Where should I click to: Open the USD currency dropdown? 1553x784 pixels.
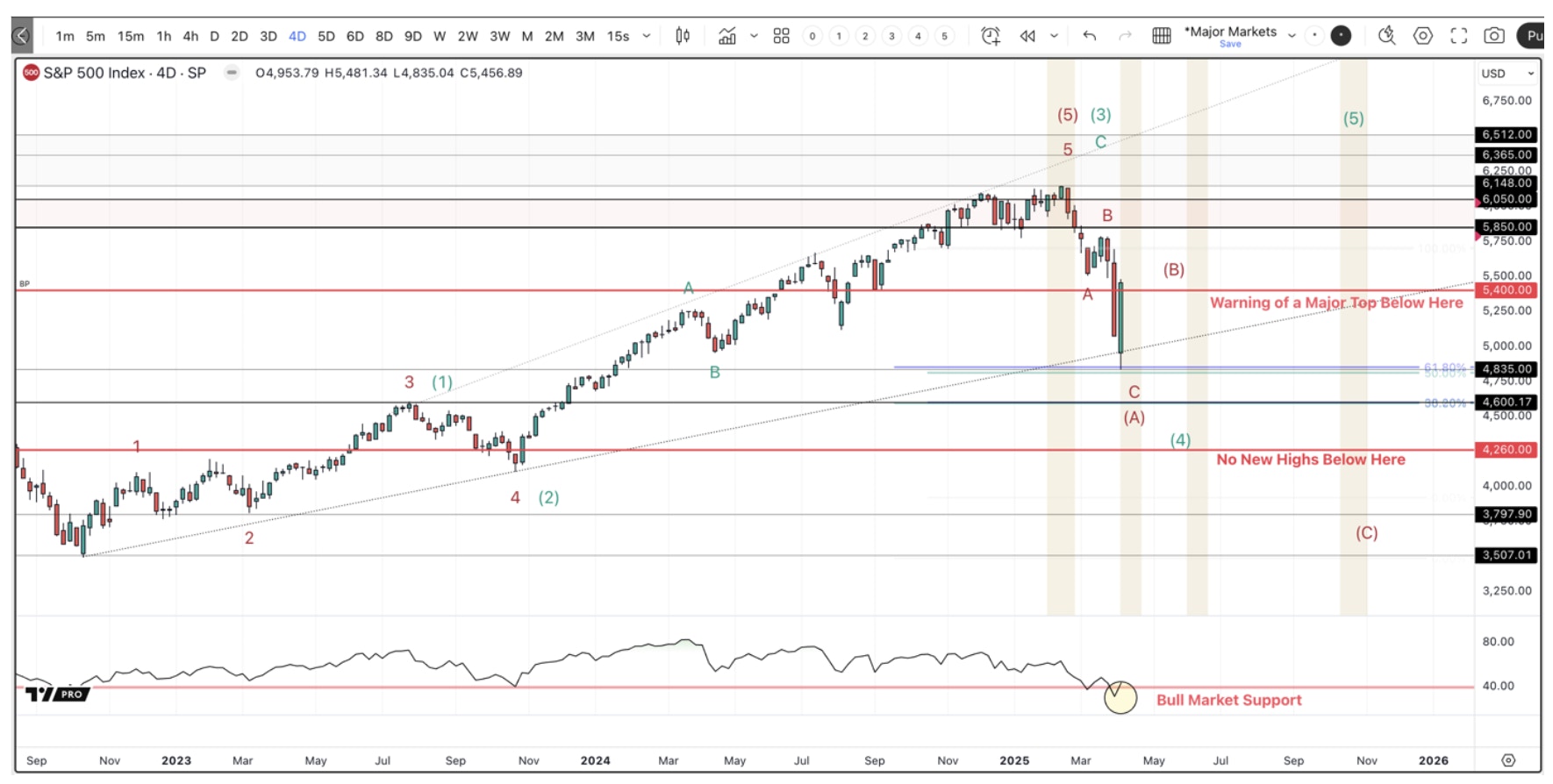[1508, 74]
